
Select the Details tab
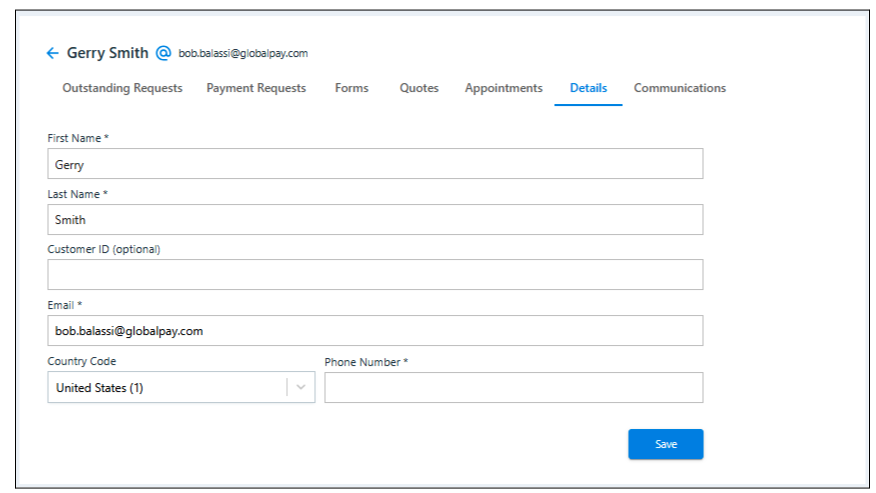pos(588,88)
